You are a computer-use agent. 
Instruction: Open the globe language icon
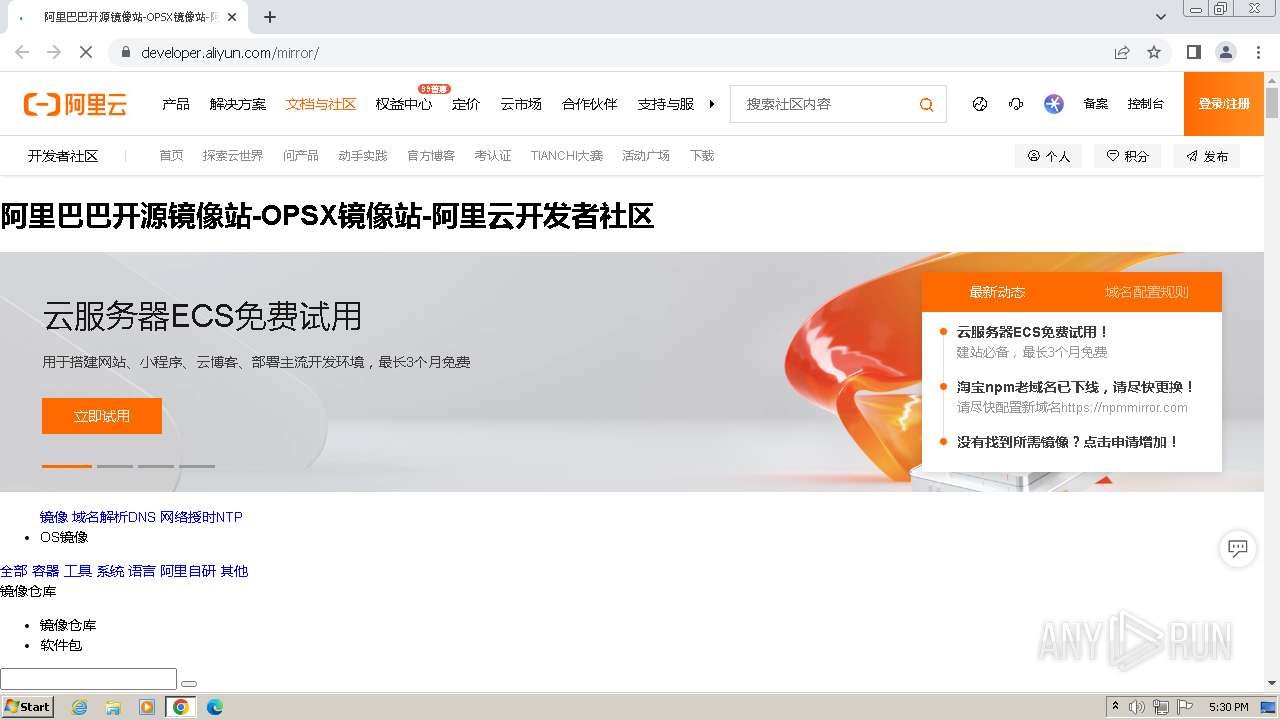tap(980, 104)
